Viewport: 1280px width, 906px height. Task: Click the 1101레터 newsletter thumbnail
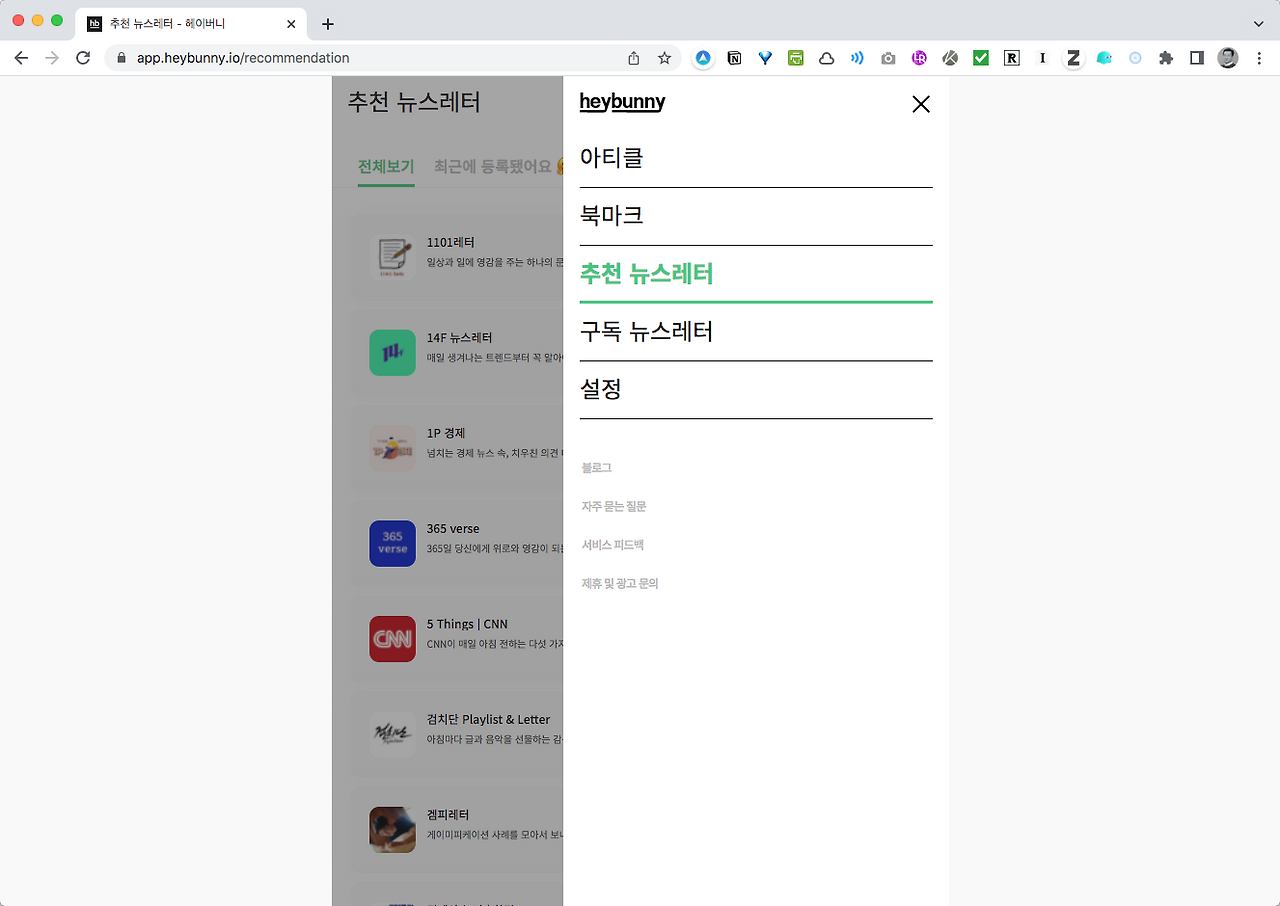click(392, 258)
